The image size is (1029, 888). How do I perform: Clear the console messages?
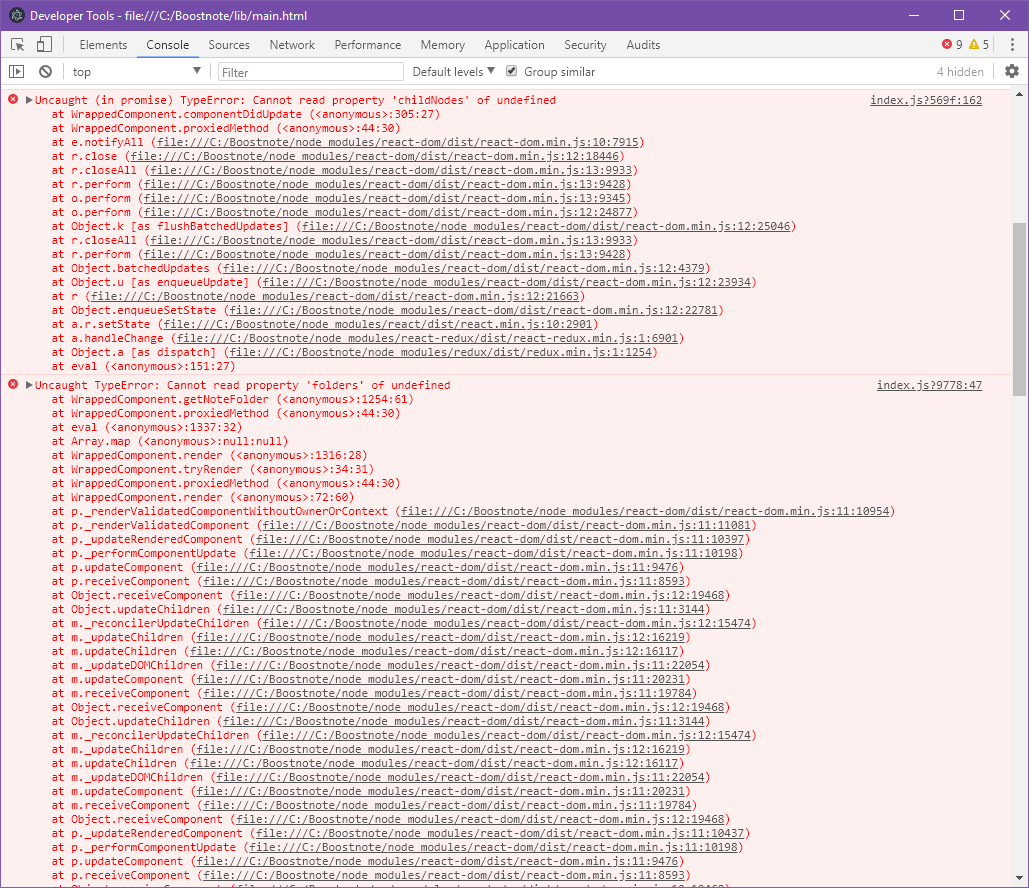44,71
